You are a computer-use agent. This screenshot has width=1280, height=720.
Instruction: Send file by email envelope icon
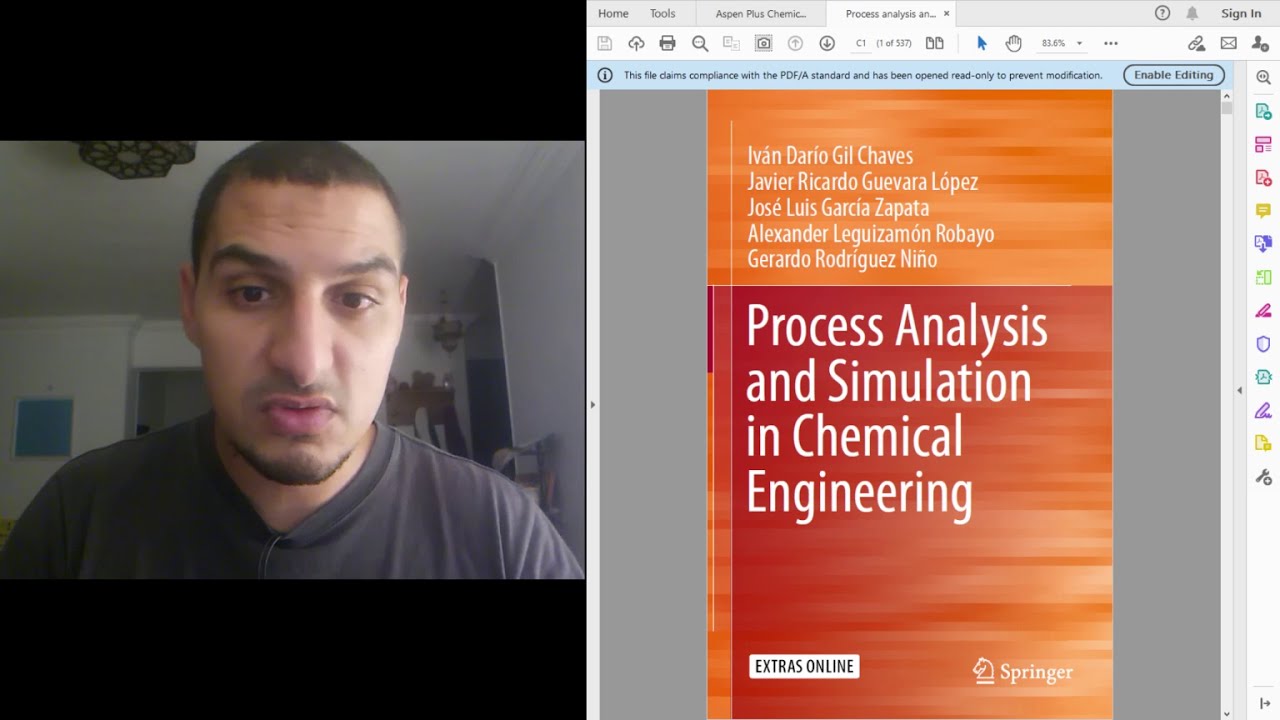pyautogui.click(x=1228, y=43)
